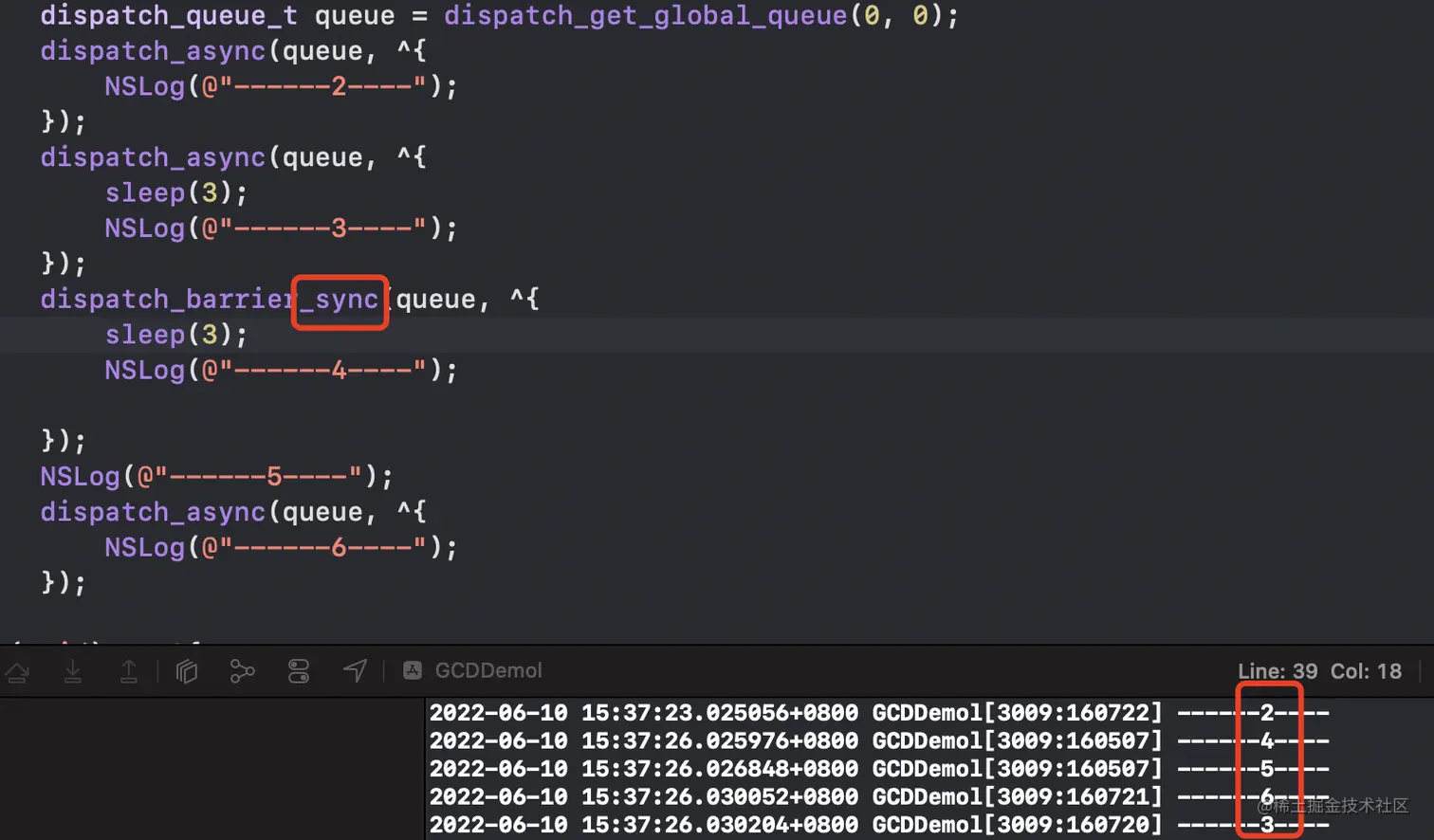
Task: Open Environment Overrides toggle icon
Action: (299, 671)
